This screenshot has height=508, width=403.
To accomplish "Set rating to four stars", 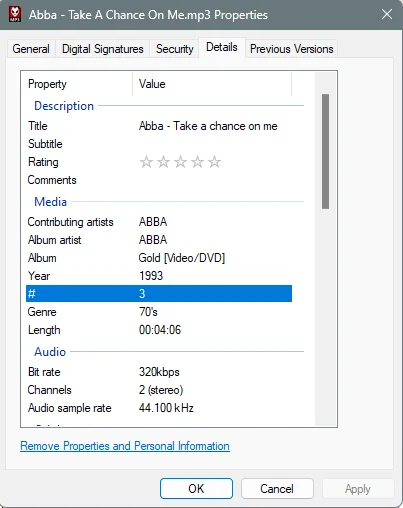I will point(197,162).
